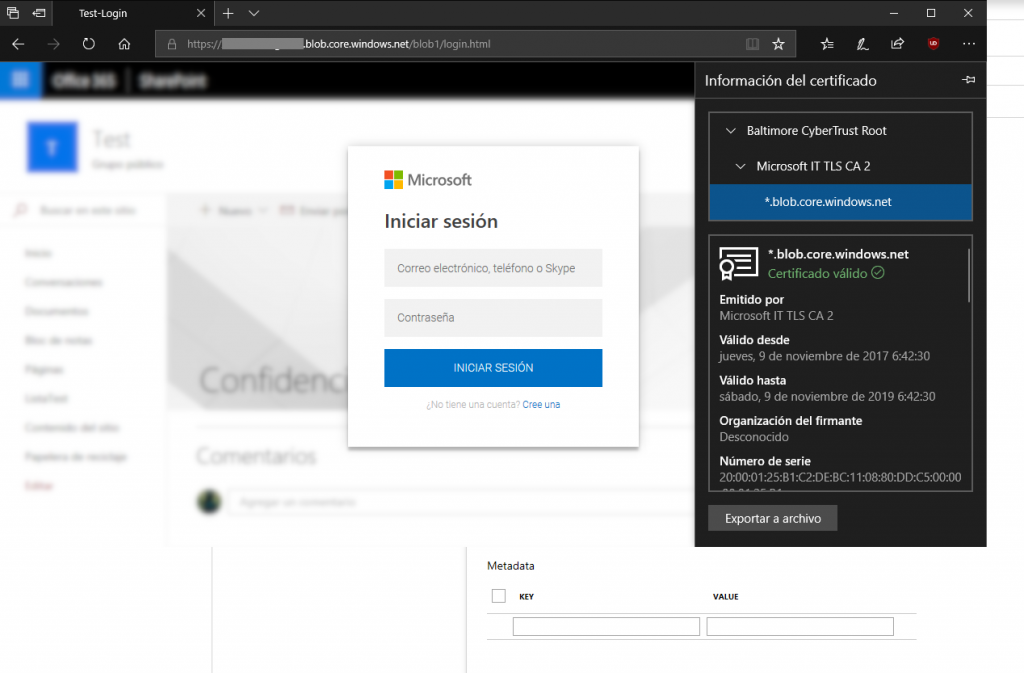This screenshot has width=1024, height=673.
Task: Check the Metadata select-all checkbox
Action: [x=498, y=596]
